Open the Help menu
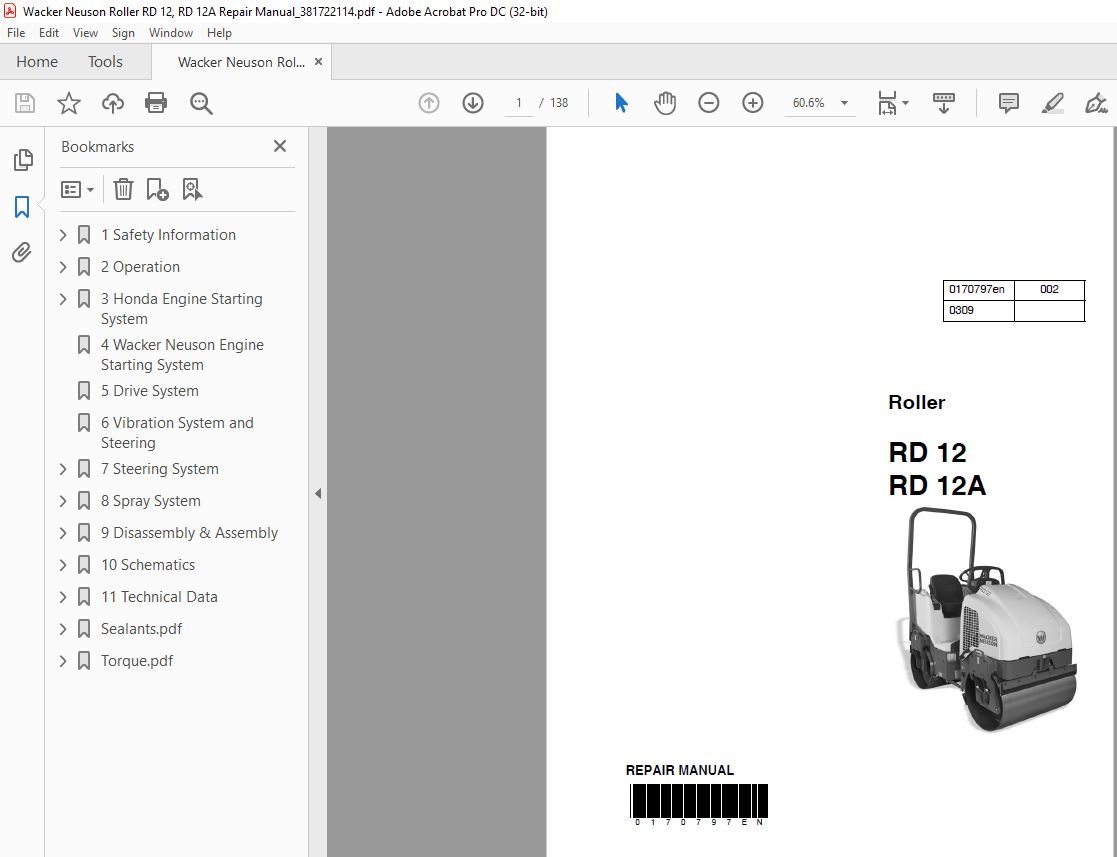This screenshot has width=1117, height=857. (219, 33)
